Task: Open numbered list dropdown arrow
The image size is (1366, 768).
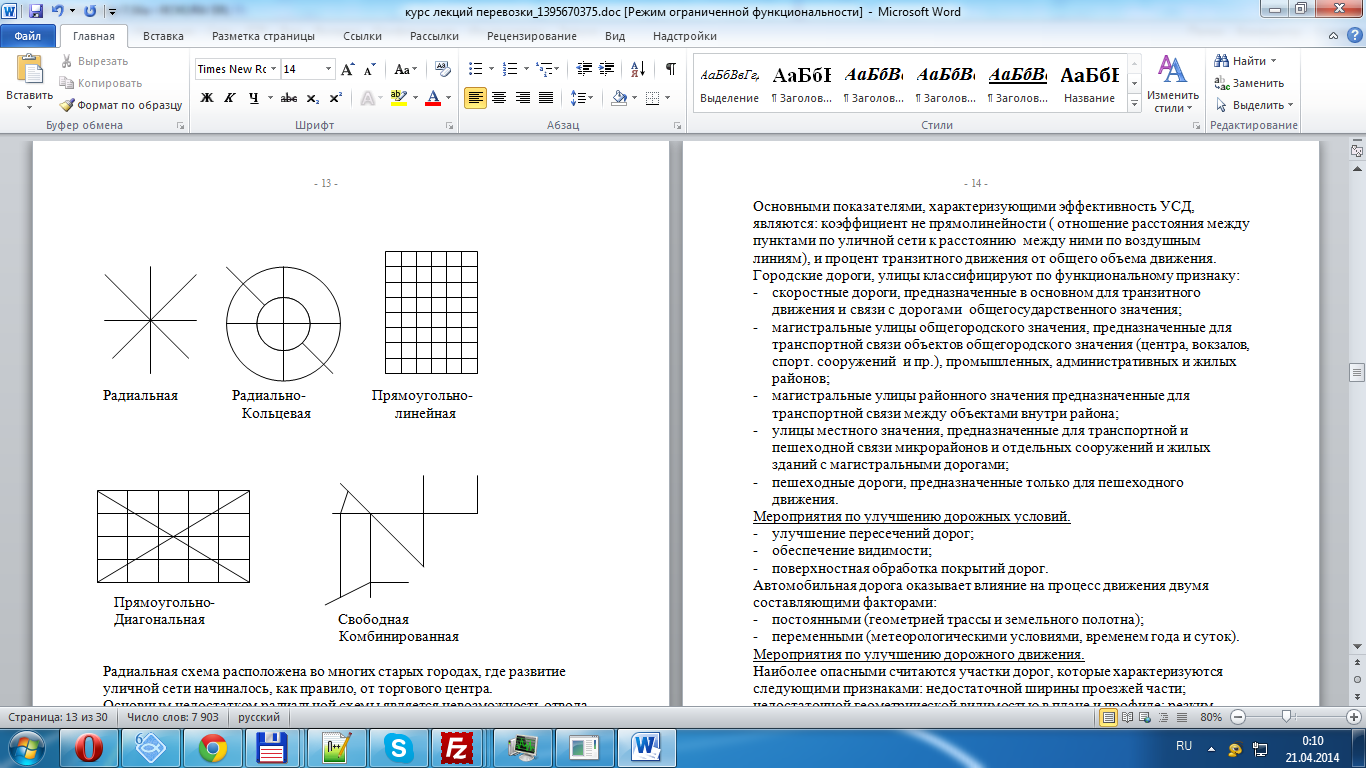Action: pyautogui.click(x=526, y=69)
